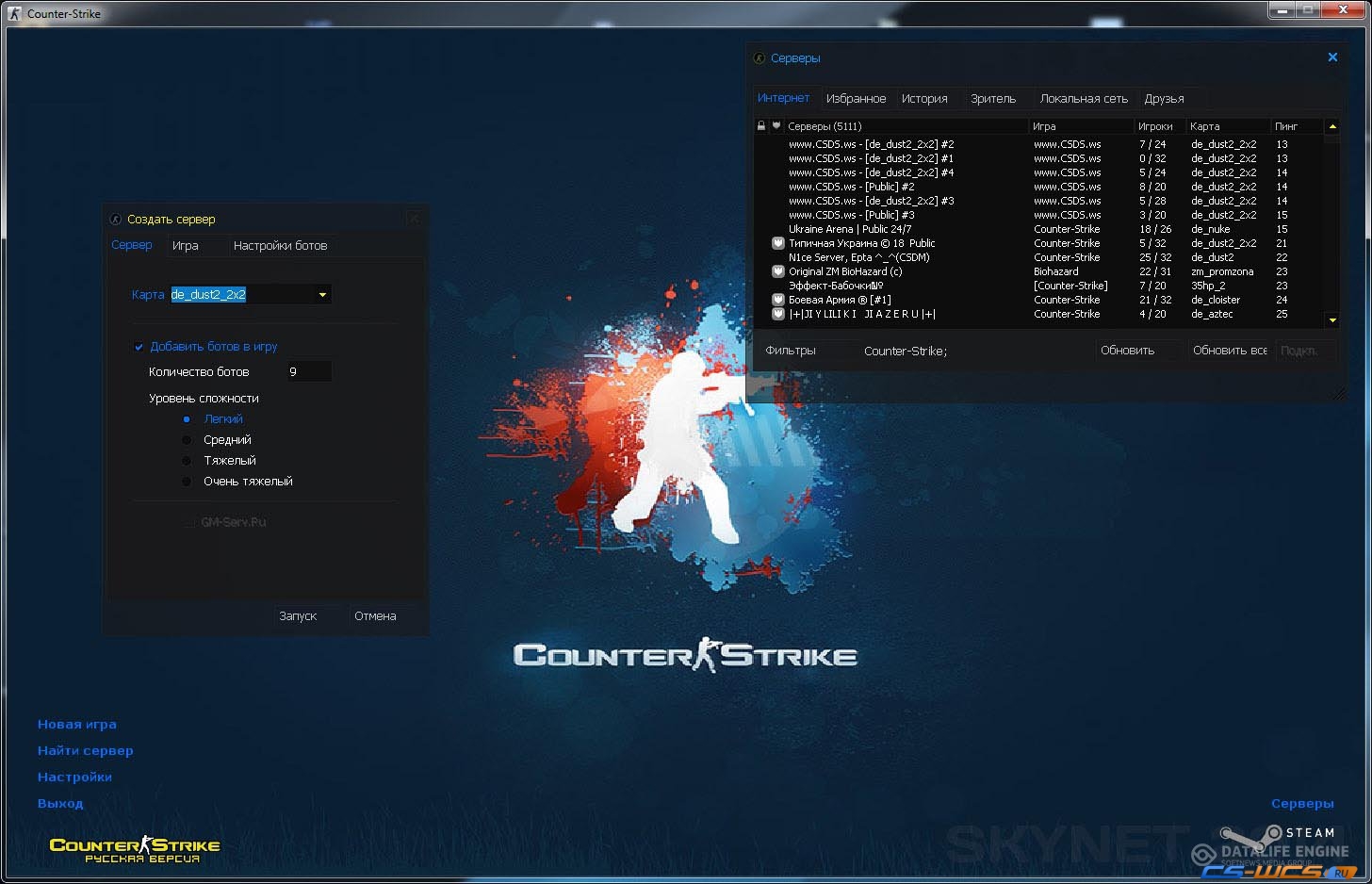Screen dimensions: 1372x884
Task: Close the Создать сервер dialog
Action: click(414, 219)
